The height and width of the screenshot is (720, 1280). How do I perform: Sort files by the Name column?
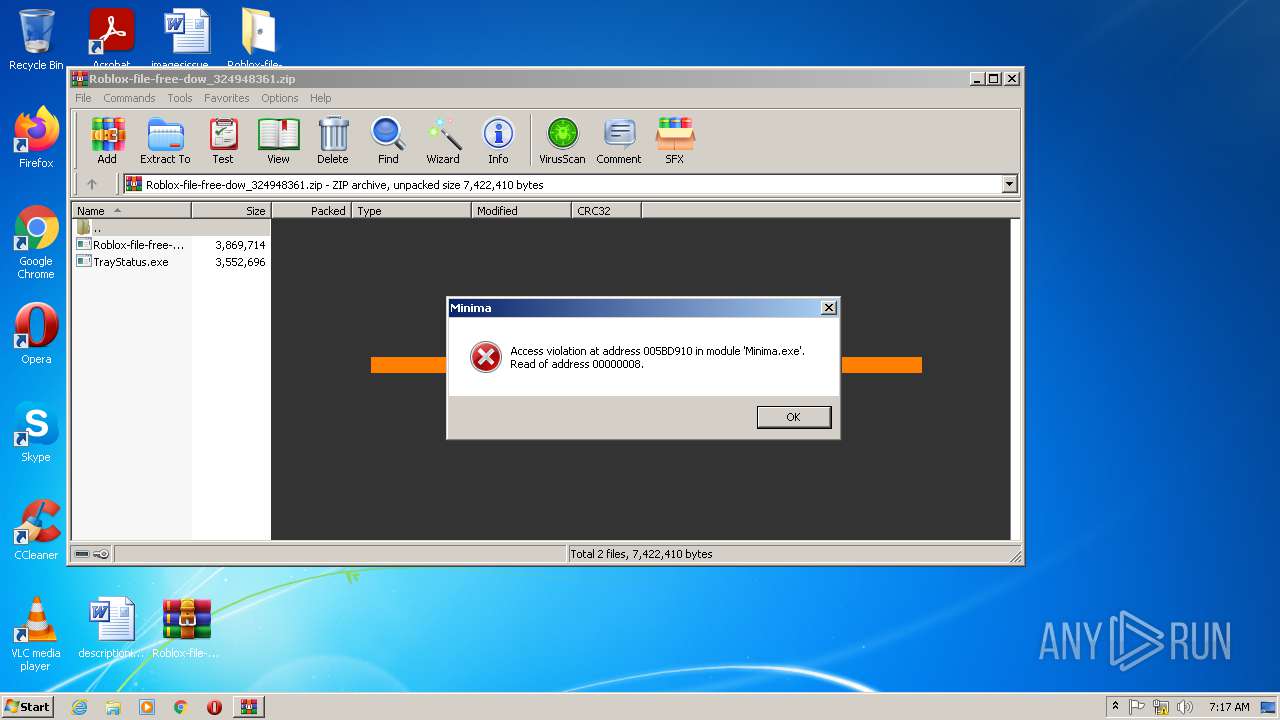[131, 211]
